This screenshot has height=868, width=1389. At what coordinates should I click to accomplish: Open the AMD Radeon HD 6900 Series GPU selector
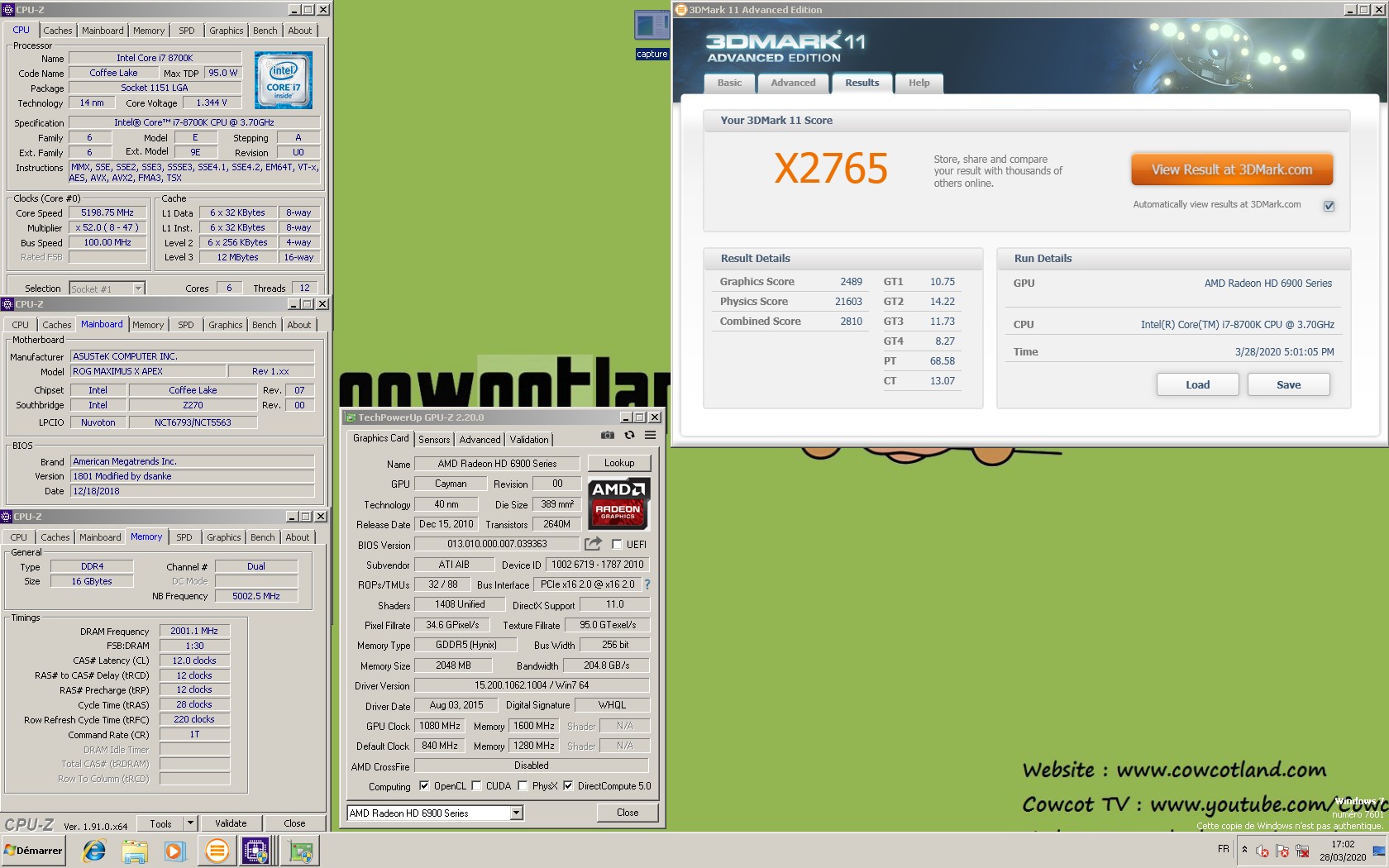[435, 813]
